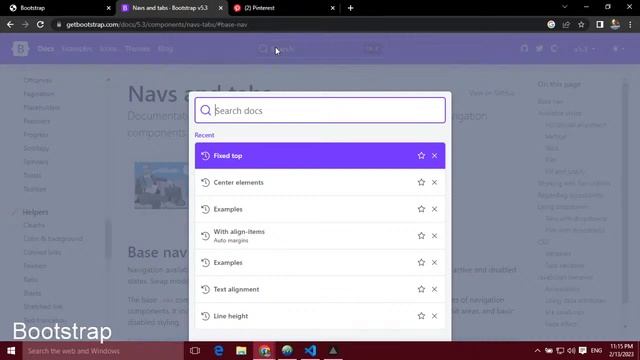Go back to the previous page
This screenshot has width=640, height=360.
10,24
